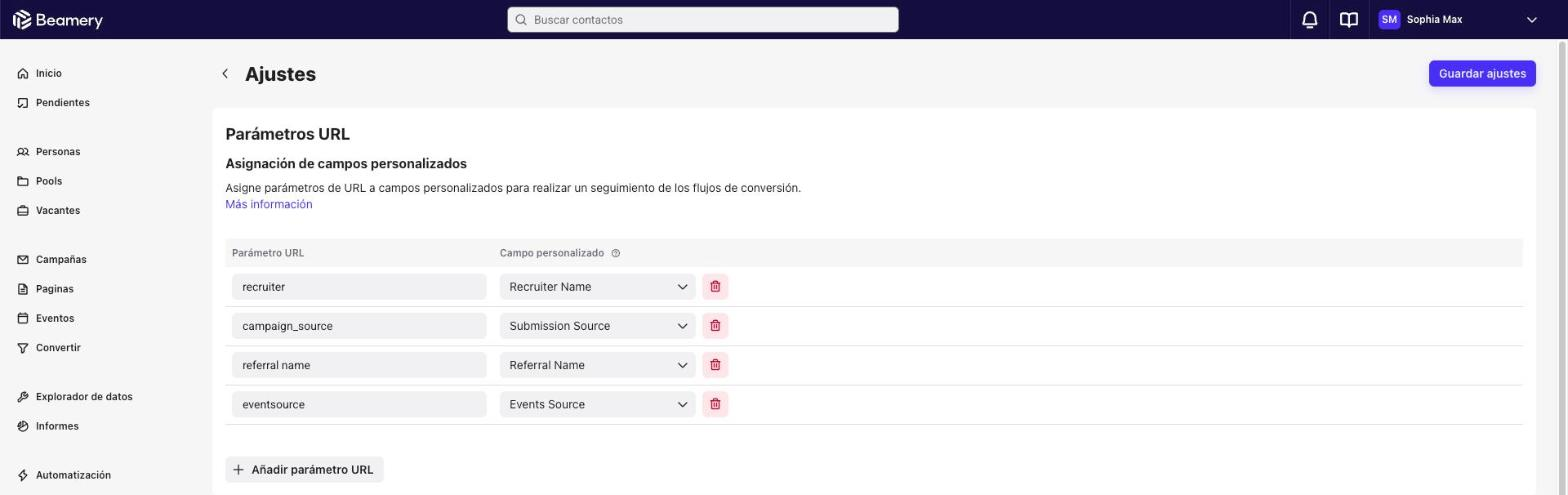
Task: Click Añadir parámetro URL button
Action: tap(304, 470)
